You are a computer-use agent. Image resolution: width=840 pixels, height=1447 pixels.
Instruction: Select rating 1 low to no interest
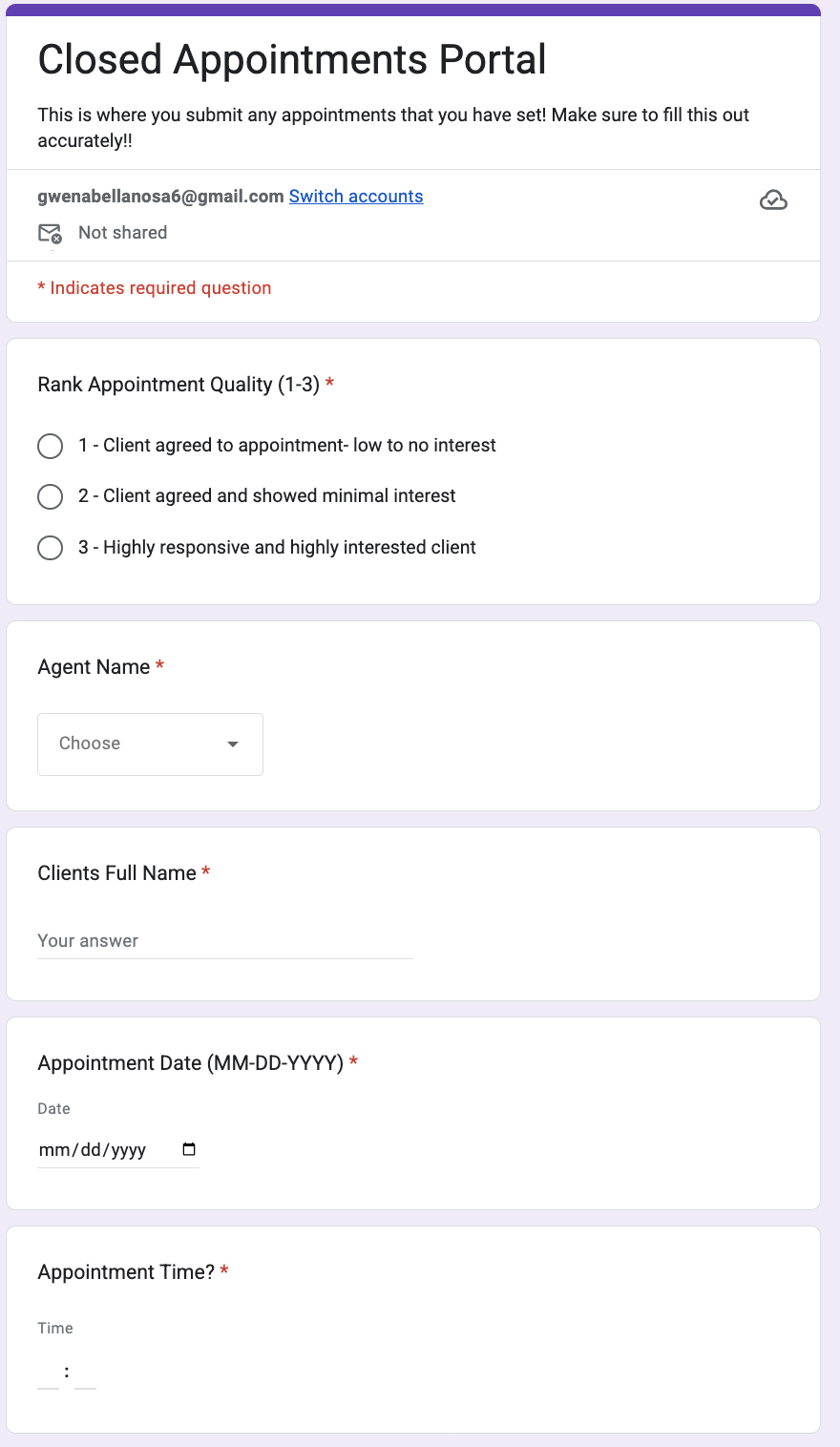coord(50,446)
